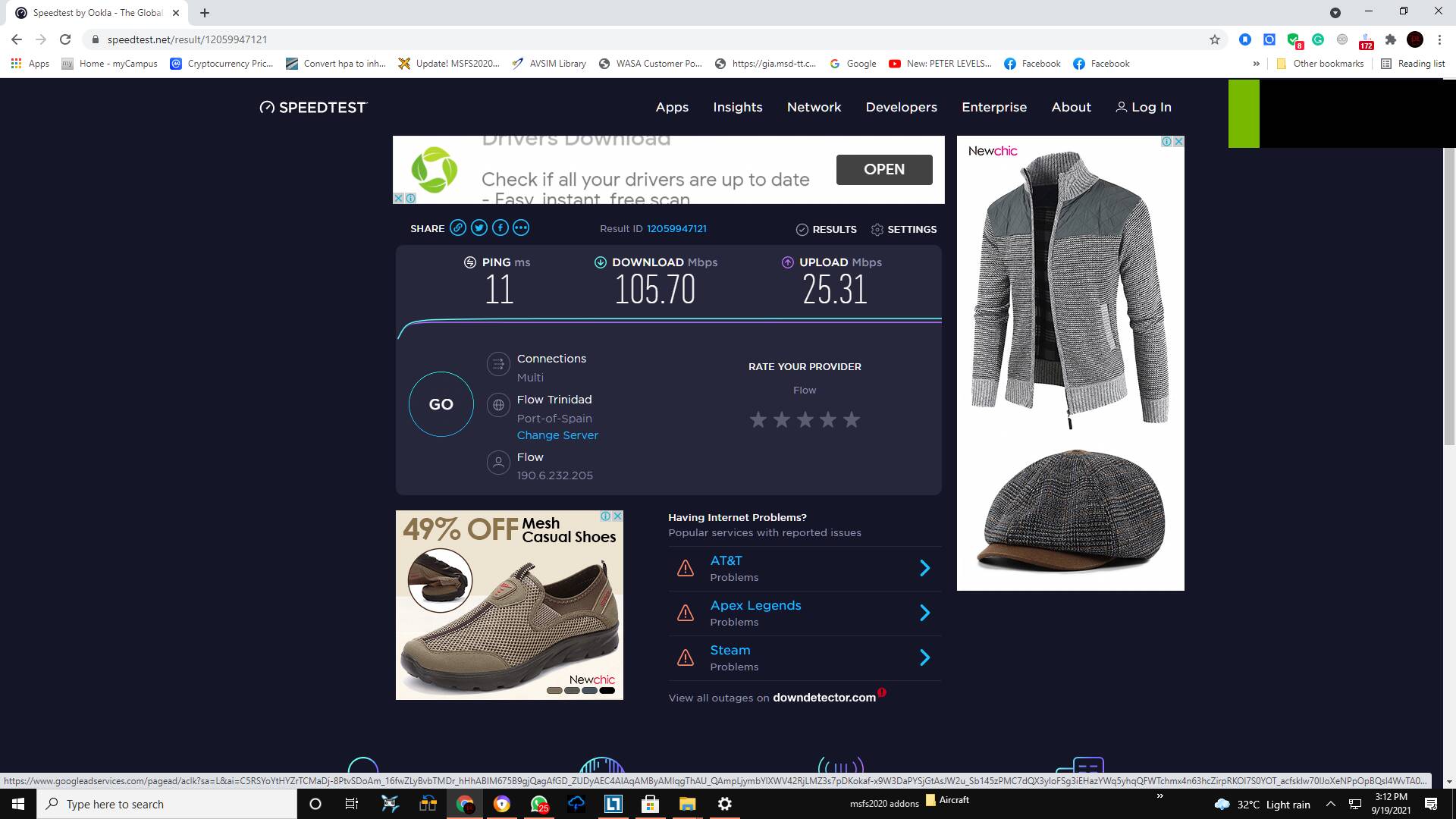
Task: Click OPEN button on drivers ad
Action: coord(884,169)
